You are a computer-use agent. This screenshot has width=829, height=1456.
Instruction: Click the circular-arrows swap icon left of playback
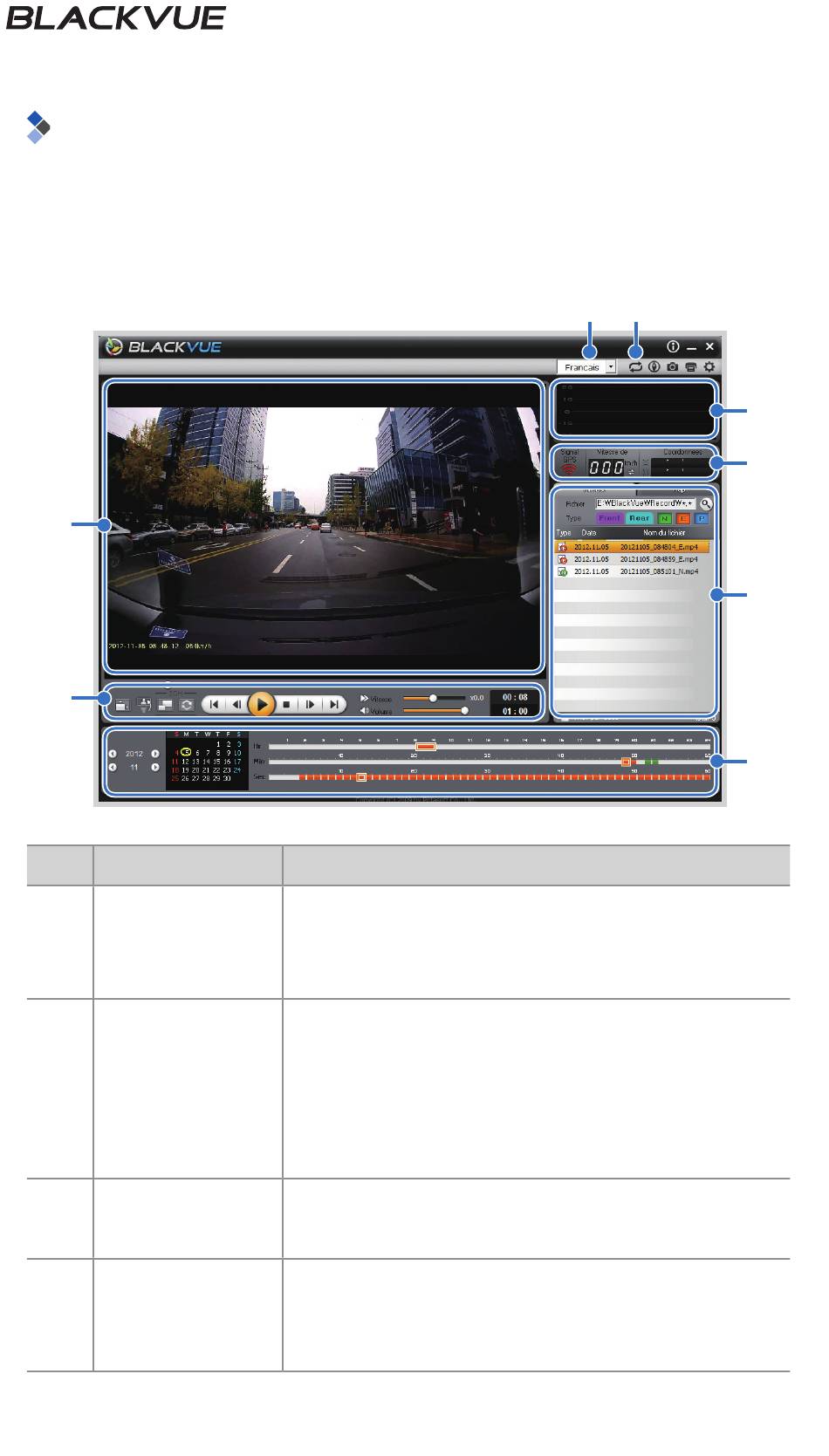186,704
